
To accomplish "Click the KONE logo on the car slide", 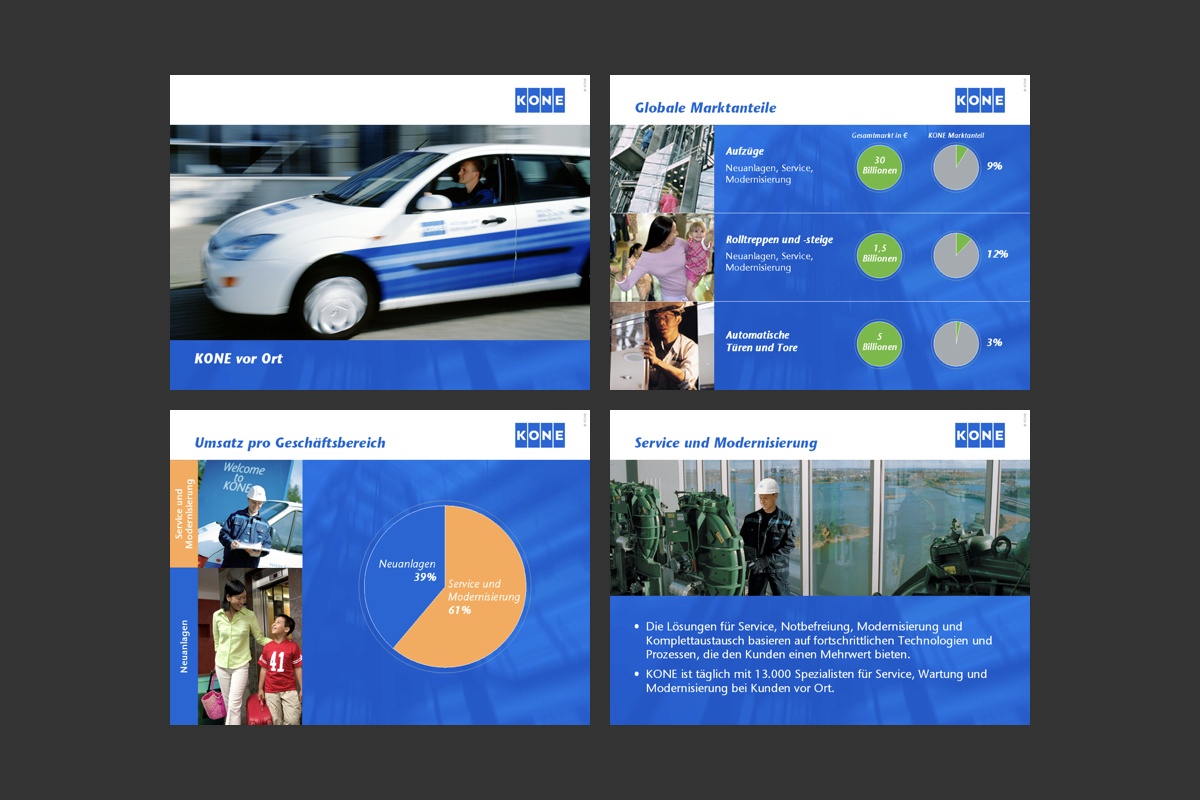I will pyautogui.click(x=540, y=100).
